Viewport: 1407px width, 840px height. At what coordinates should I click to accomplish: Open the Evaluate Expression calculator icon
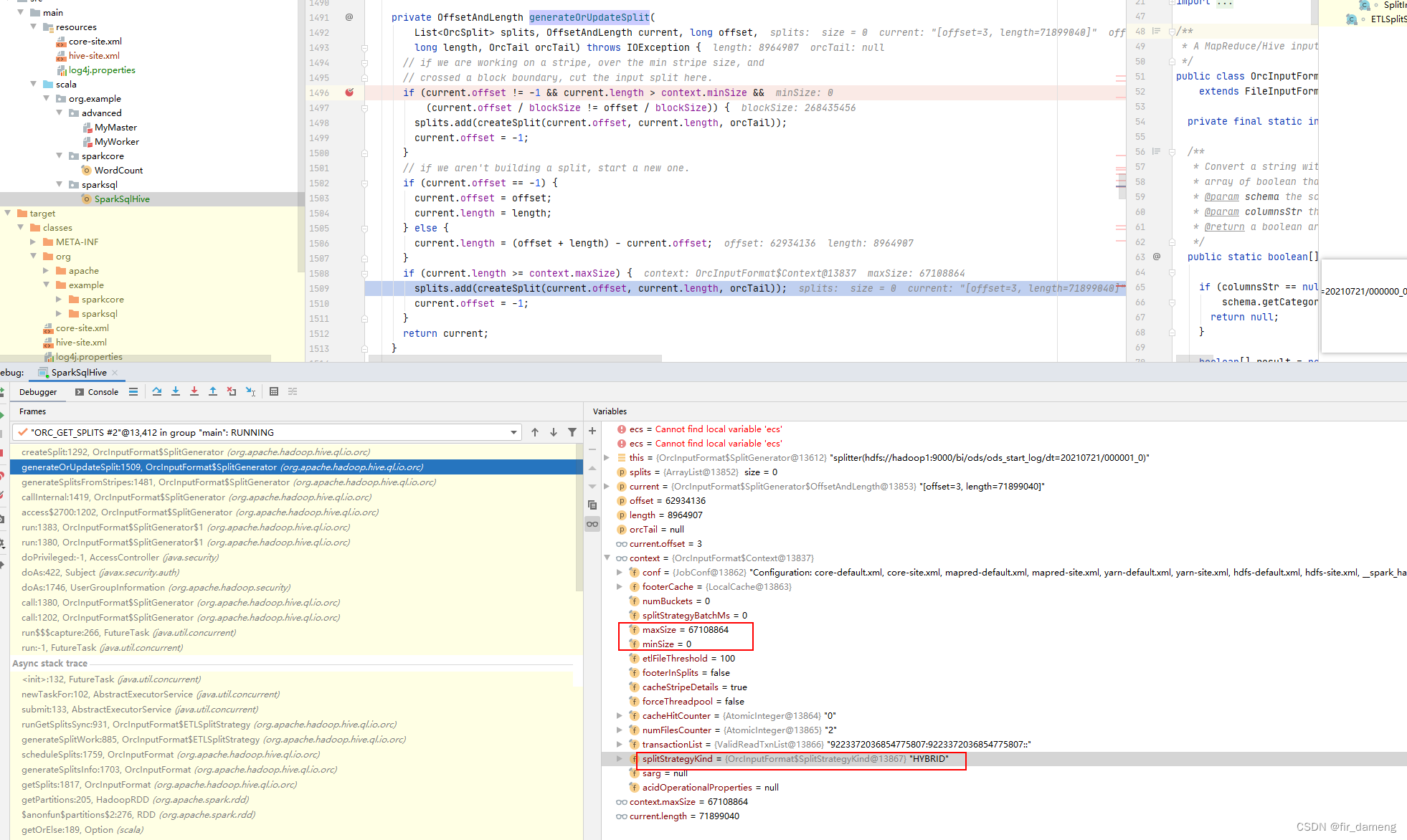tap(274, 391)
